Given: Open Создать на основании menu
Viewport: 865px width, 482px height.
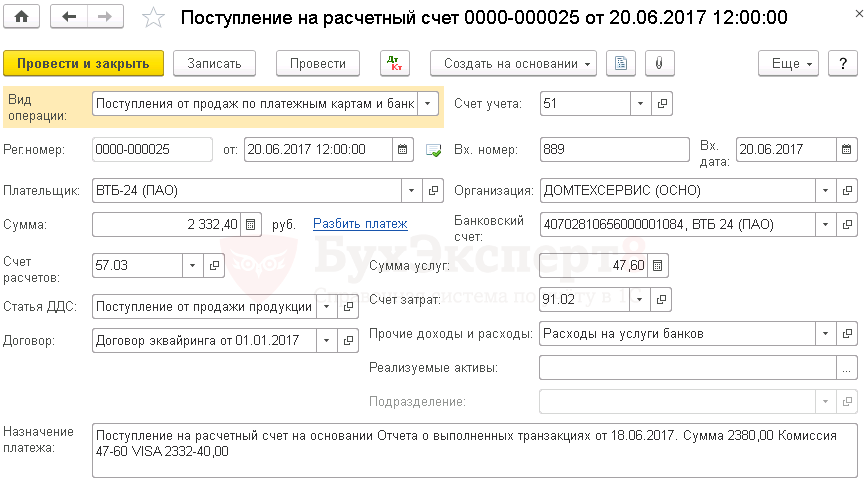Looking at the screenshot, I should pyautogui.click(x=513, y=63).
